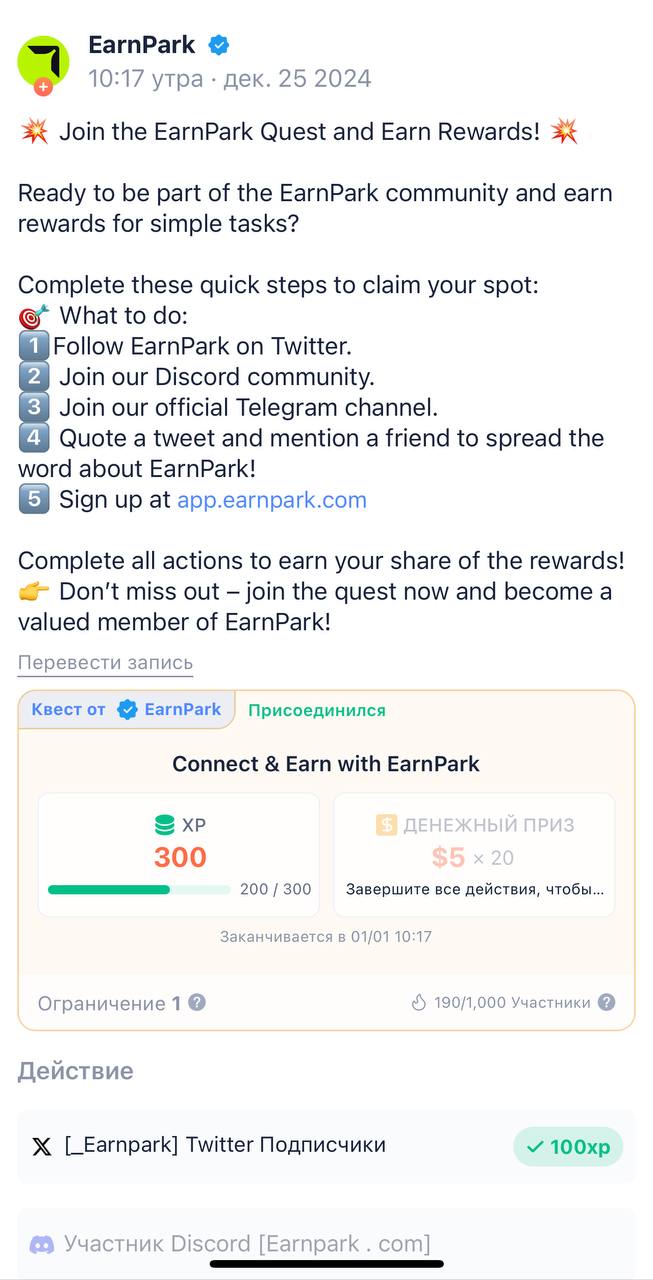Screen dimensions: 653x1280
Task: Open the help icon next to Участники
Action: [x=606, y=1002]
